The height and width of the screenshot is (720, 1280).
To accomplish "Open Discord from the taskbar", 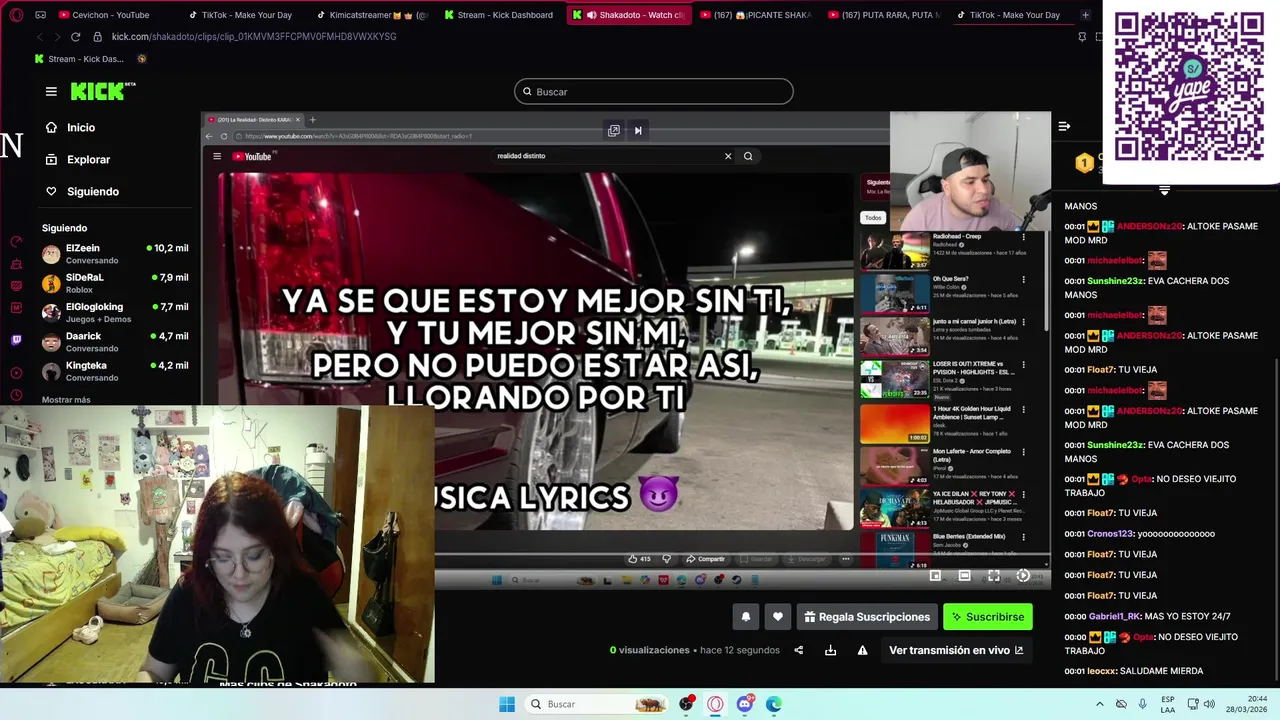I will coord(744,704).
